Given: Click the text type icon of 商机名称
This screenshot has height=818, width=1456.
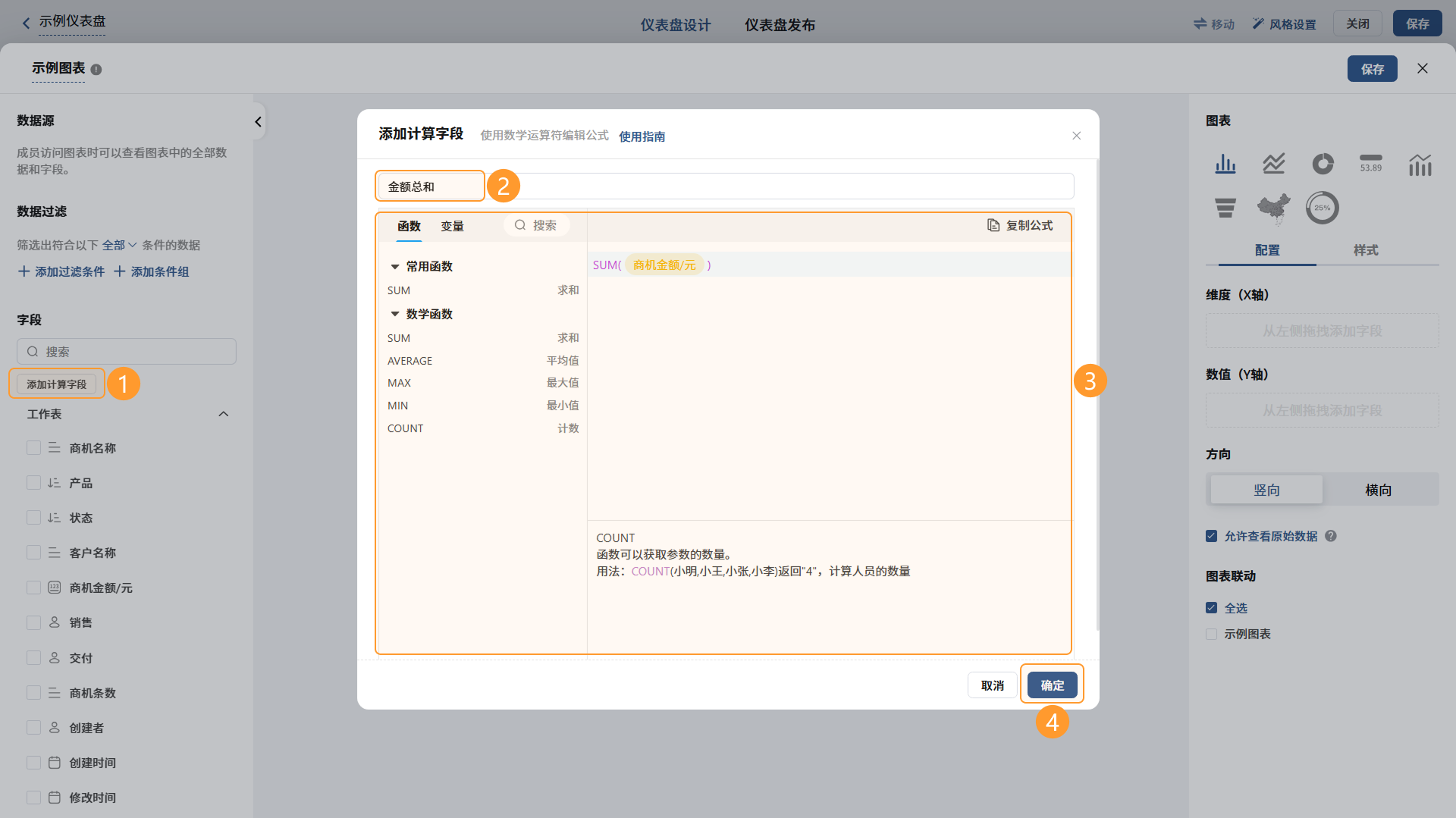Looking at the screenshot, I should click(x=55, y=448).
